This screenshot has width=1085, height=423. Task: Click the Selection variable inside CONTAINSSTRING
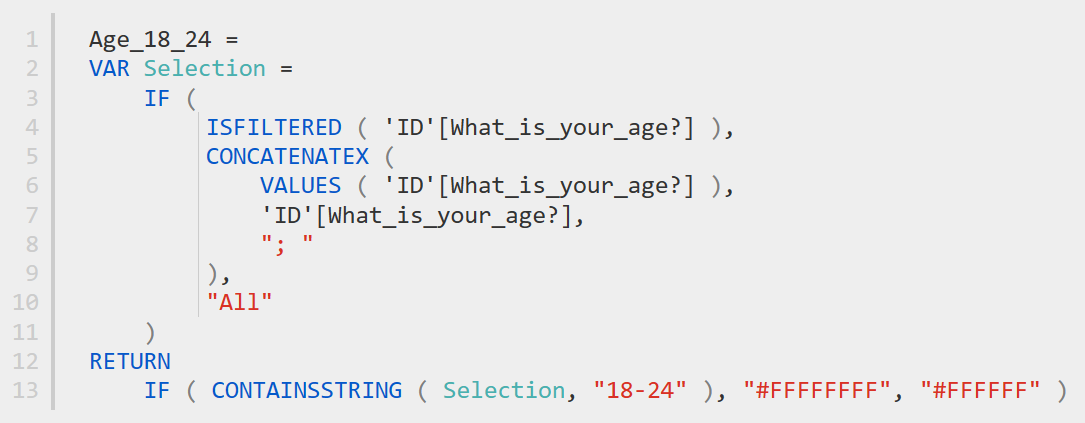(504, 390)
